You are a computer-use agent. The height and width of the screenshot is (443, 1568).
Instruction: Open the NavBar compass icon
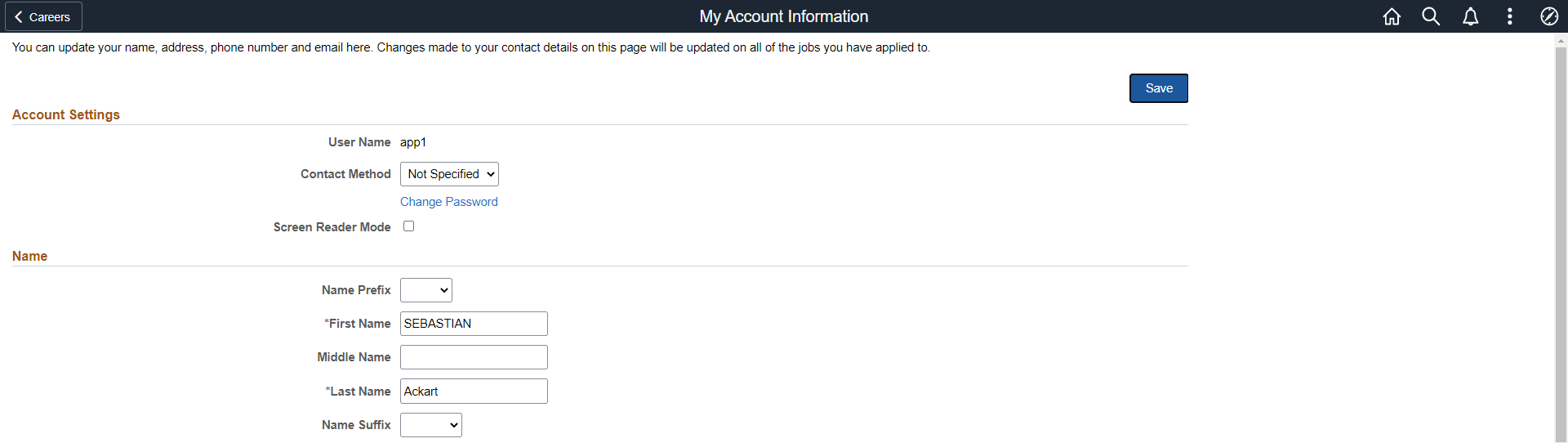pyautogui.click(x=1548, y=16)
